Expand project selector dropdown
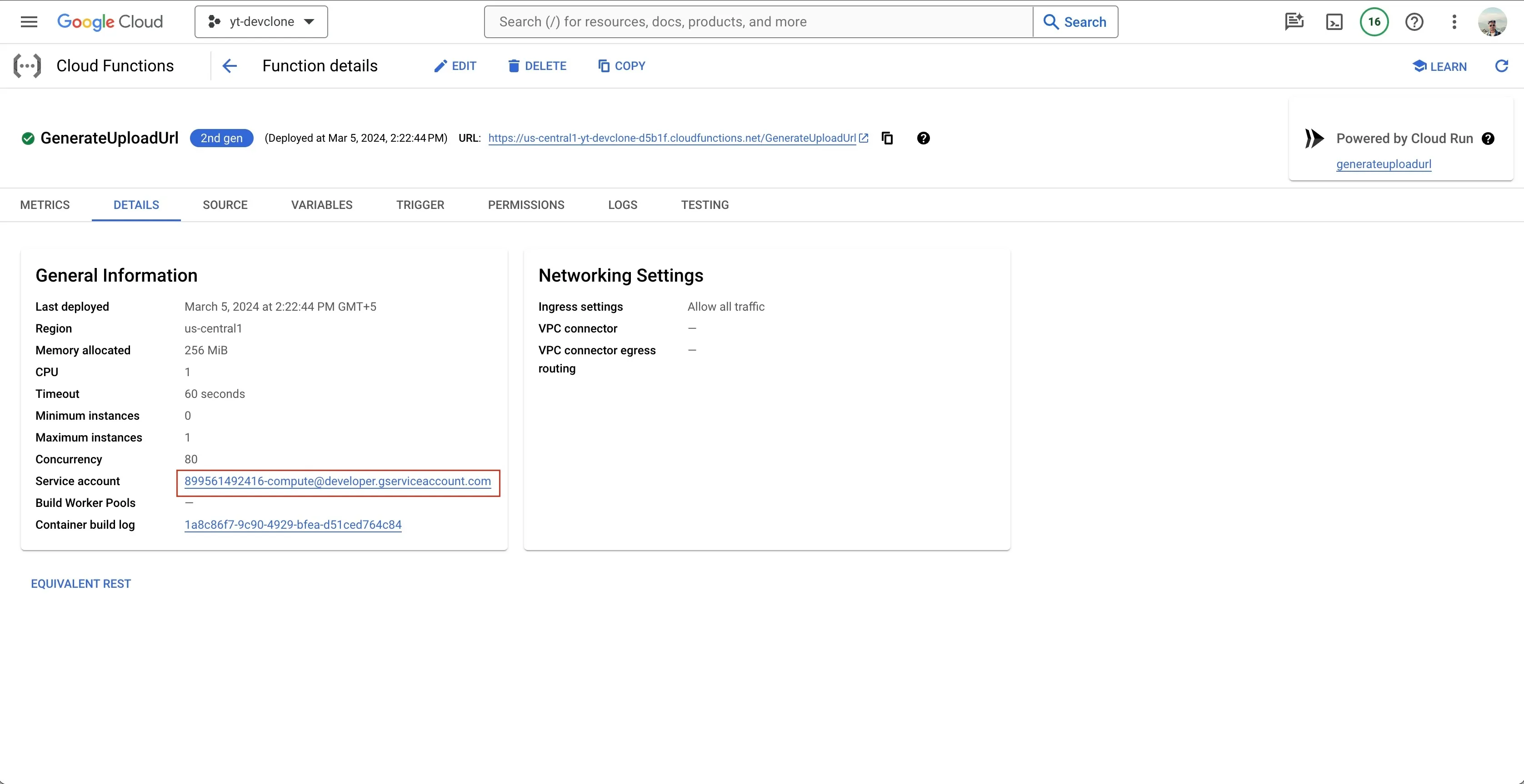The height and width of the screenshot is (784, 1524). 261,21
